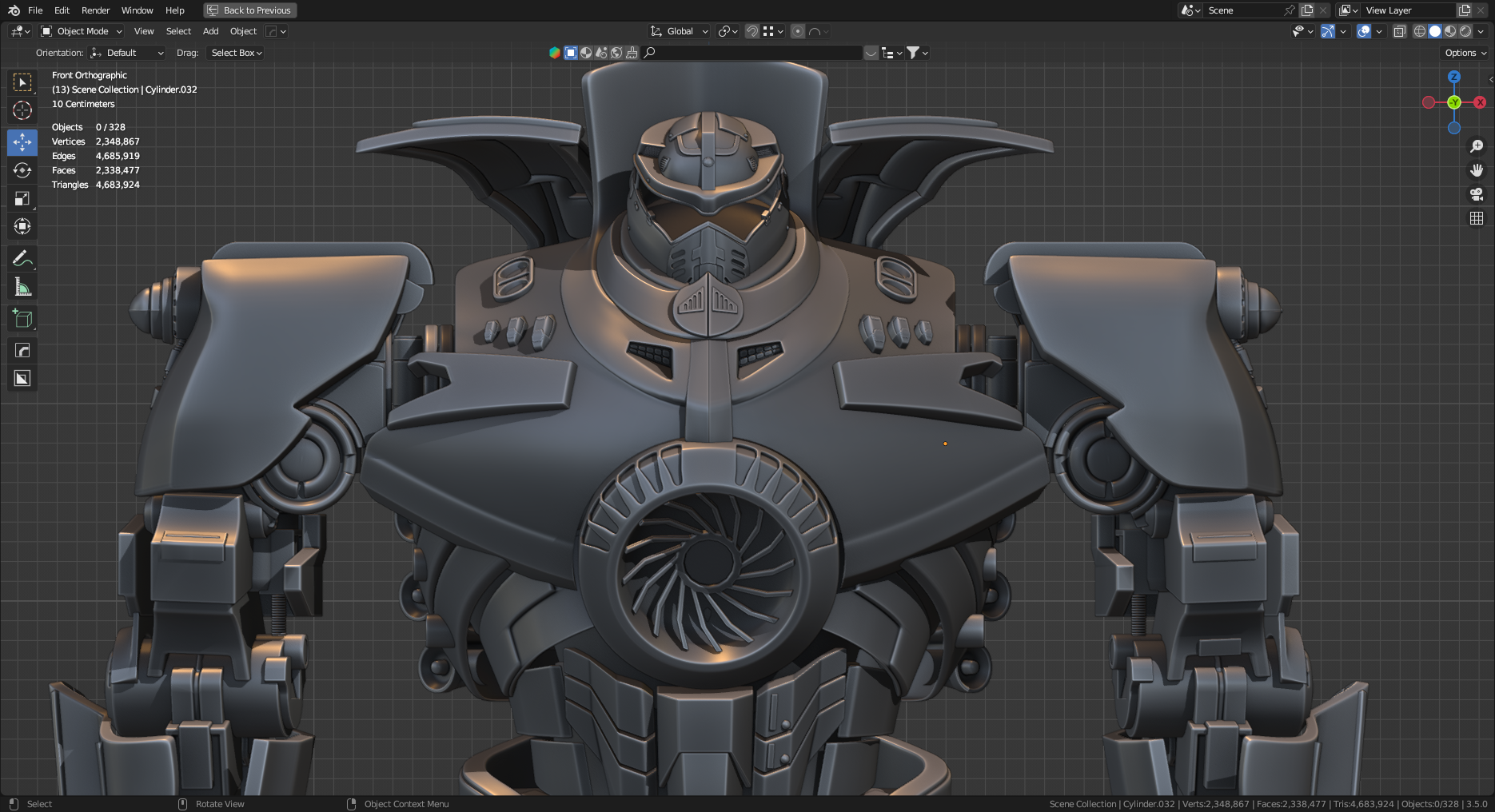The height and width of the screenshot is (812, 1495).
Task: Open the editor type dropdown
Action: 20,31
